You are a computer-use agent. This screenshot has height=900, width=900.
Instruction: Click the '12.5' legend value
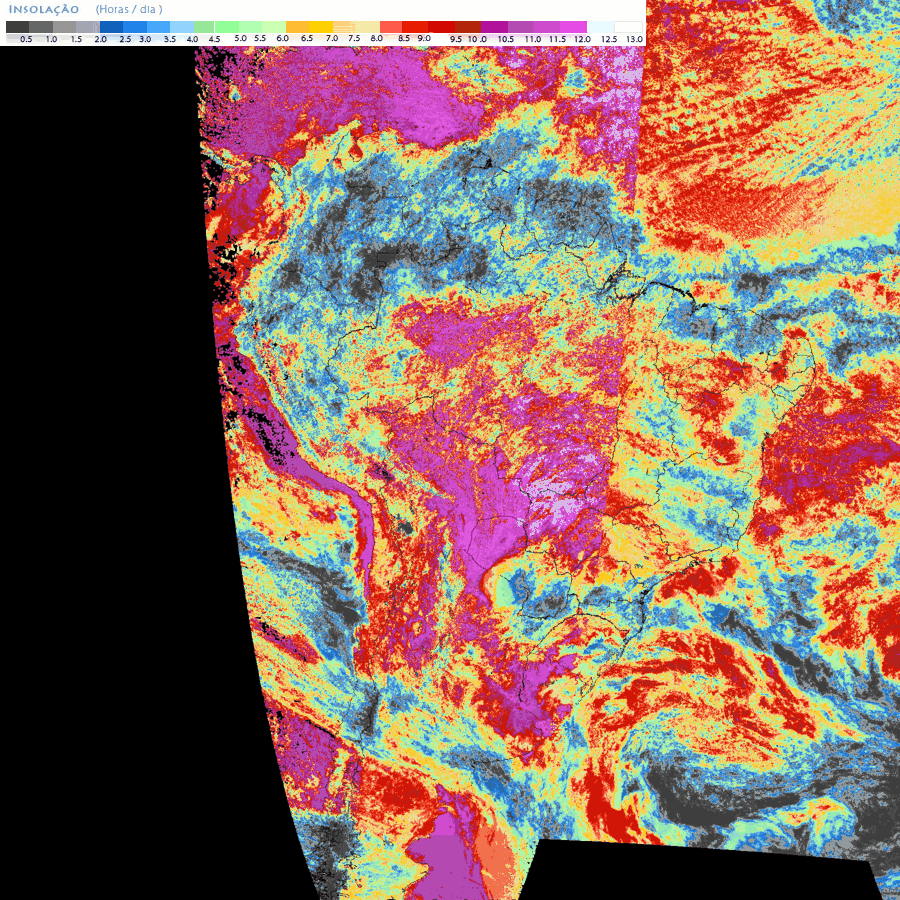click(609, 39)
